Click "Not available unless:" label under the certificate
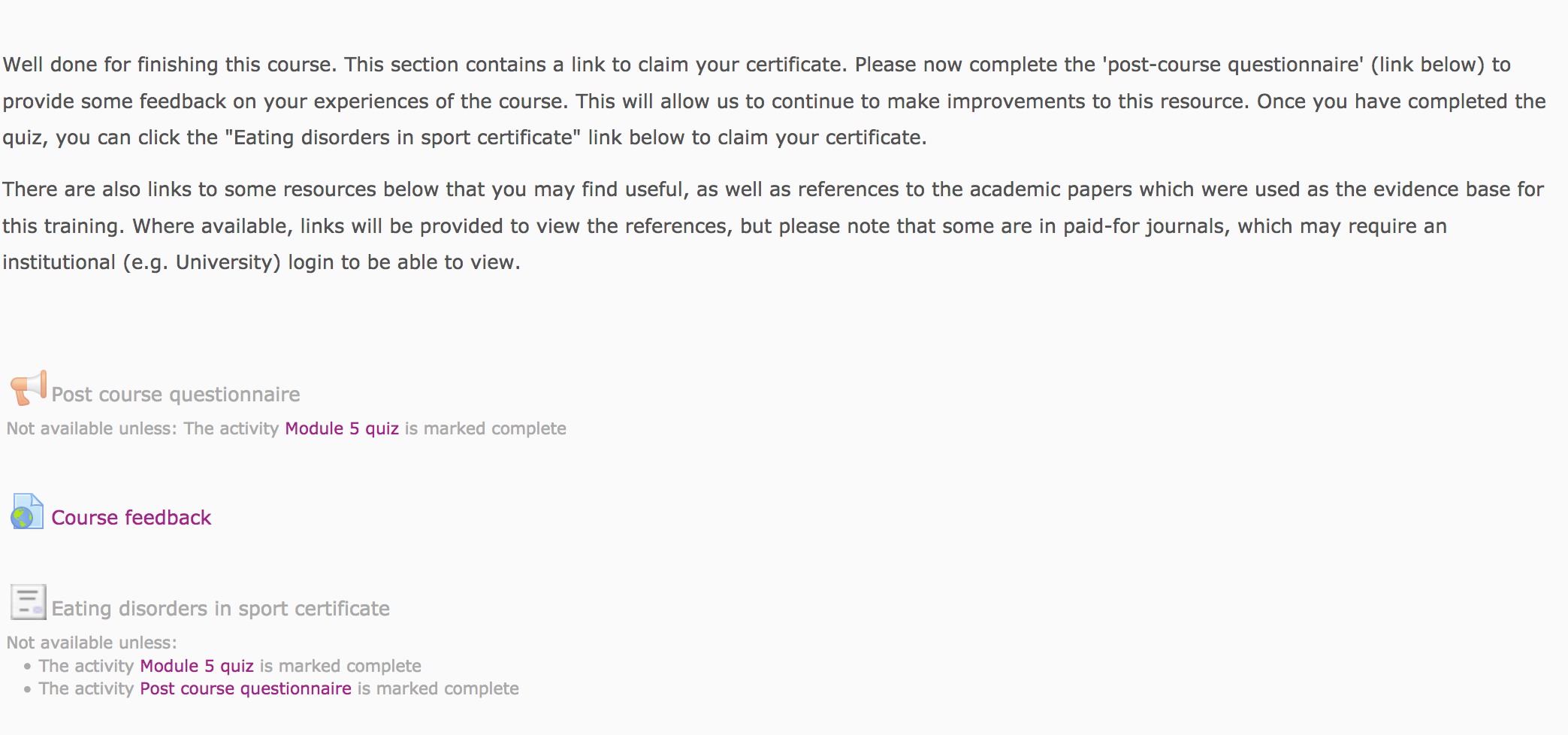The height and width of the screenshot is (735, 1568). point(92,643)
